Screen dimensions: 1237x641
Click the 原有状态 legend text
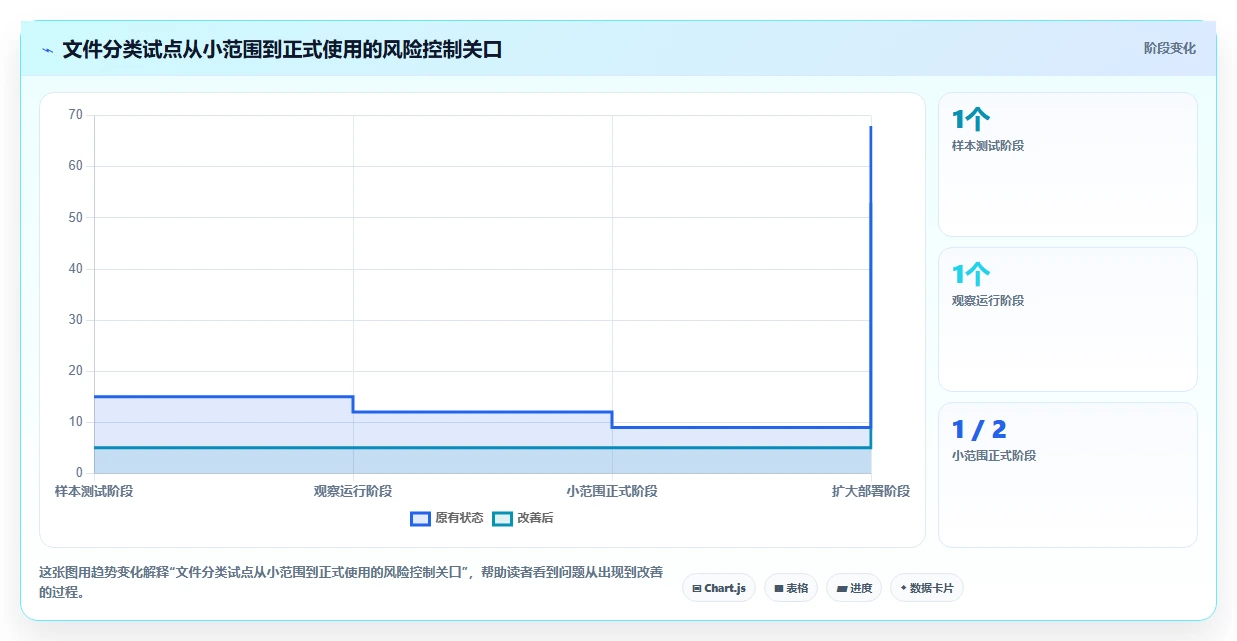click(x=459, y=518)
